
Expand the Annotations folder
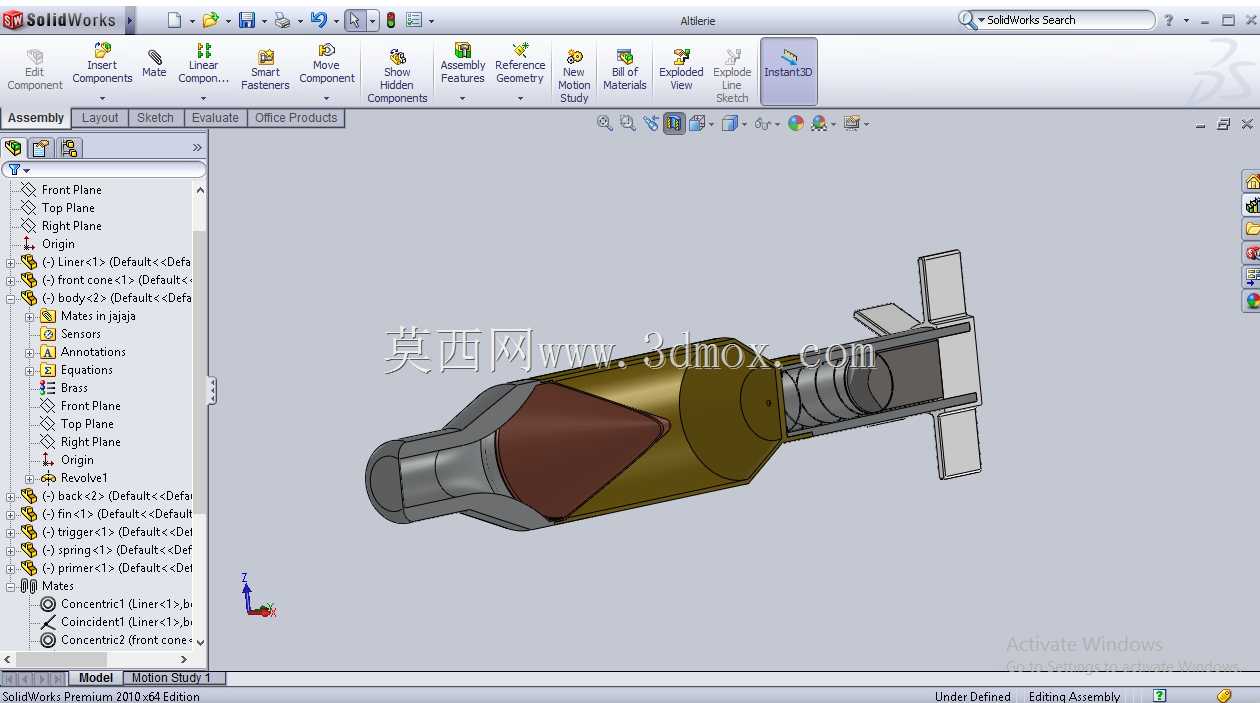pos(30,352)
